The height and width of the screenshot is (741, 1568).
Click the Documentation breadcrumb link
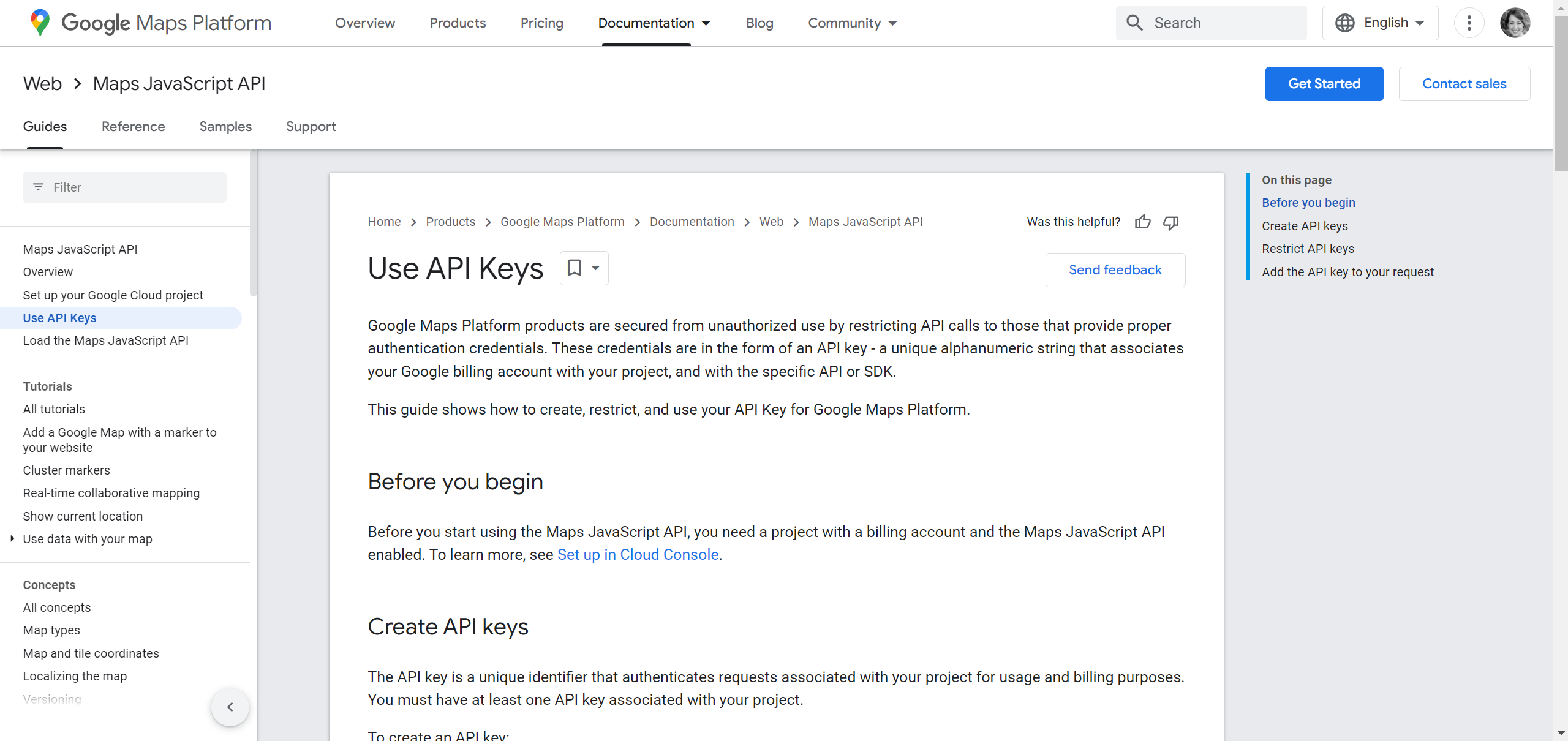point(692,222)
